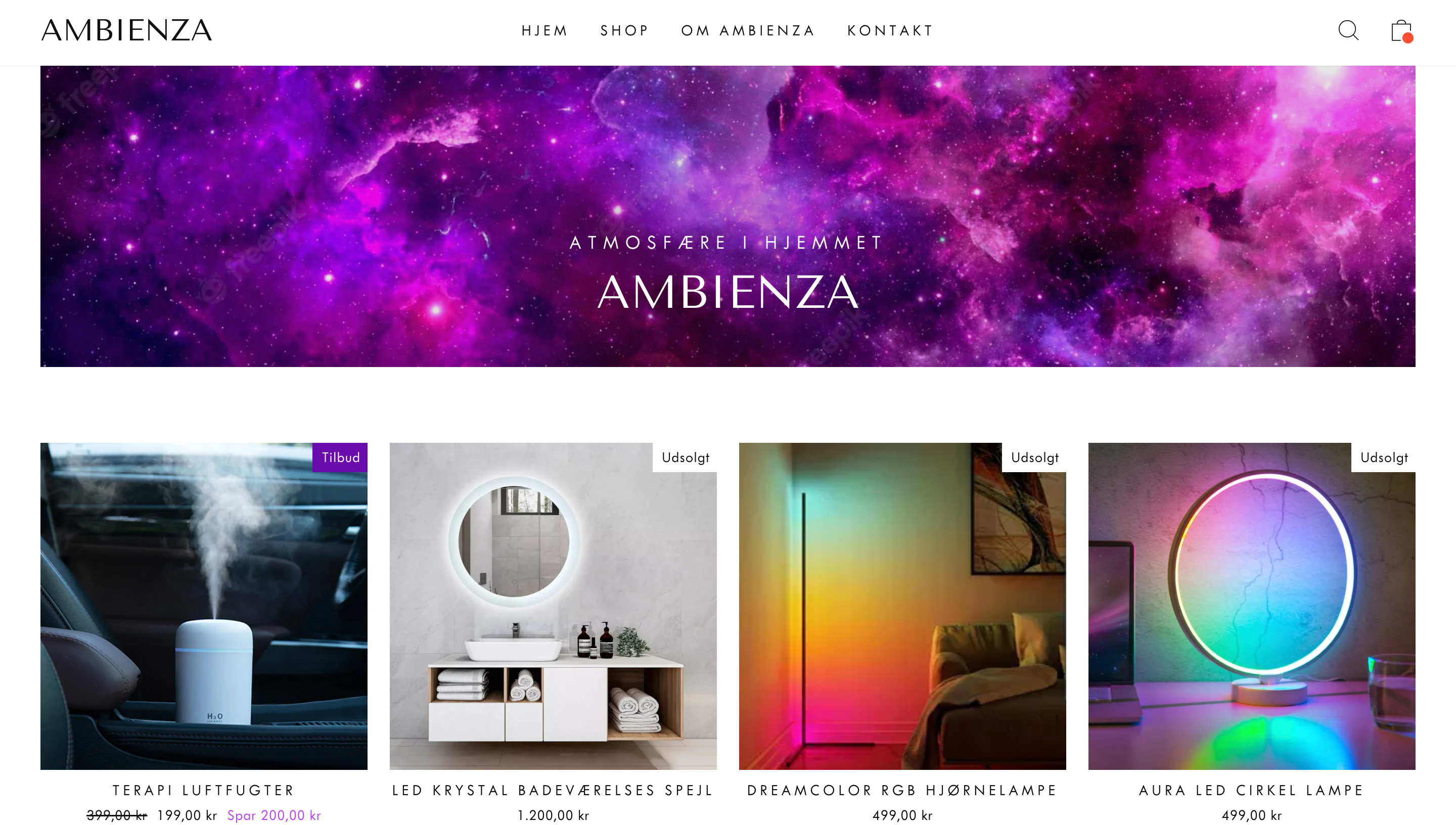Open the Aura LED circle lamp image
The width and height of the screenshot is (1456, 825).
1251,606
